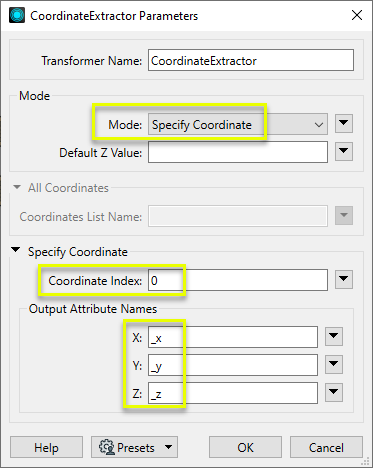Open the arrow menu beside X attribute
This screenshot has height=468, width=373.
click(334, 337)
